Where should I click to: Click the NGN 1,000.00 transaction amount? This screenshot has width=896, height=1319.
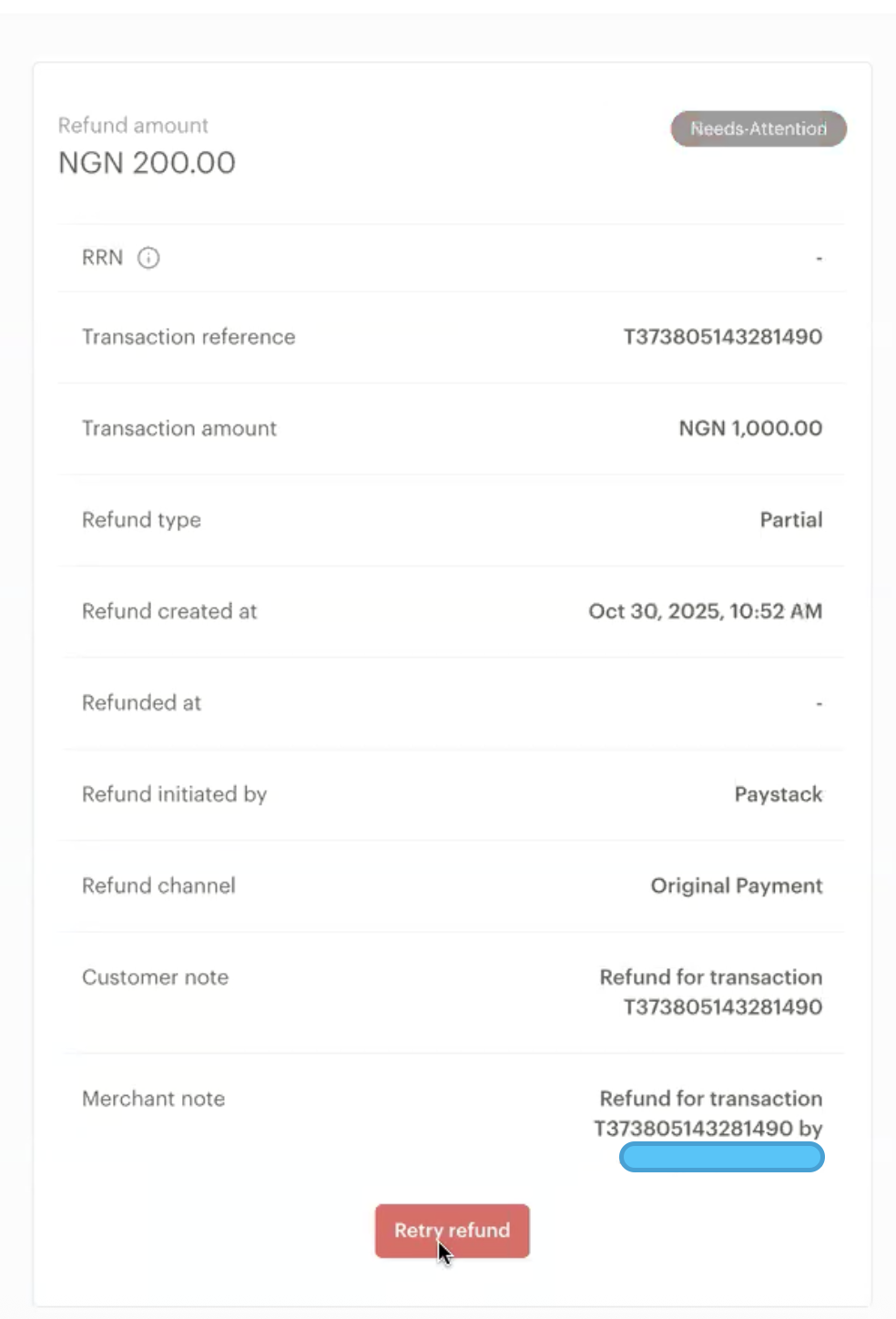click(750, 428)
